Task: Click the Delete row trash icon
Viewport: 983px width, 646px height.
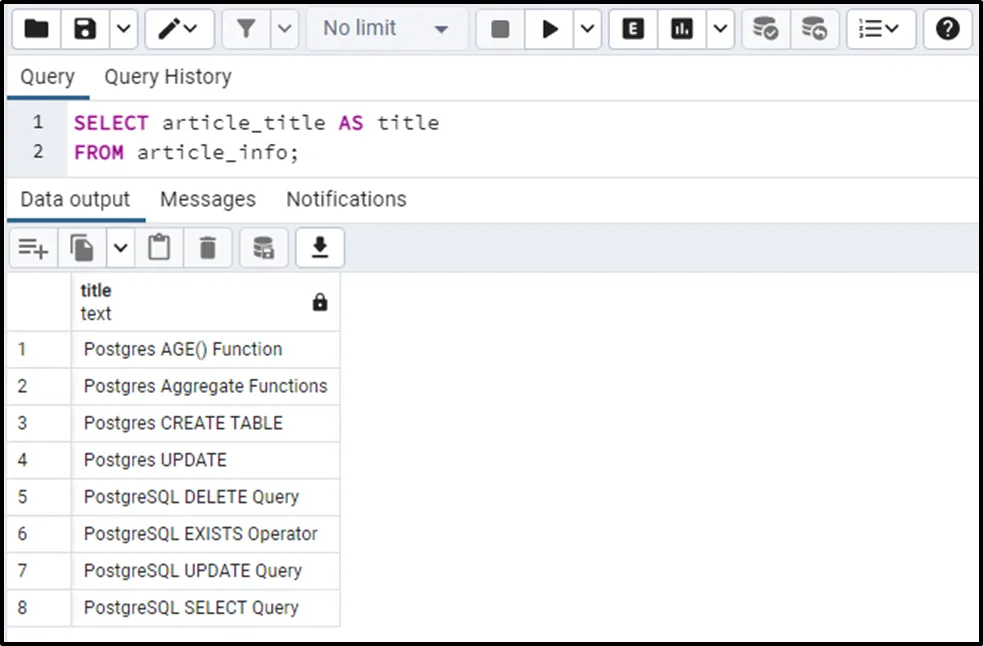Action: click(x=208, y=247)
